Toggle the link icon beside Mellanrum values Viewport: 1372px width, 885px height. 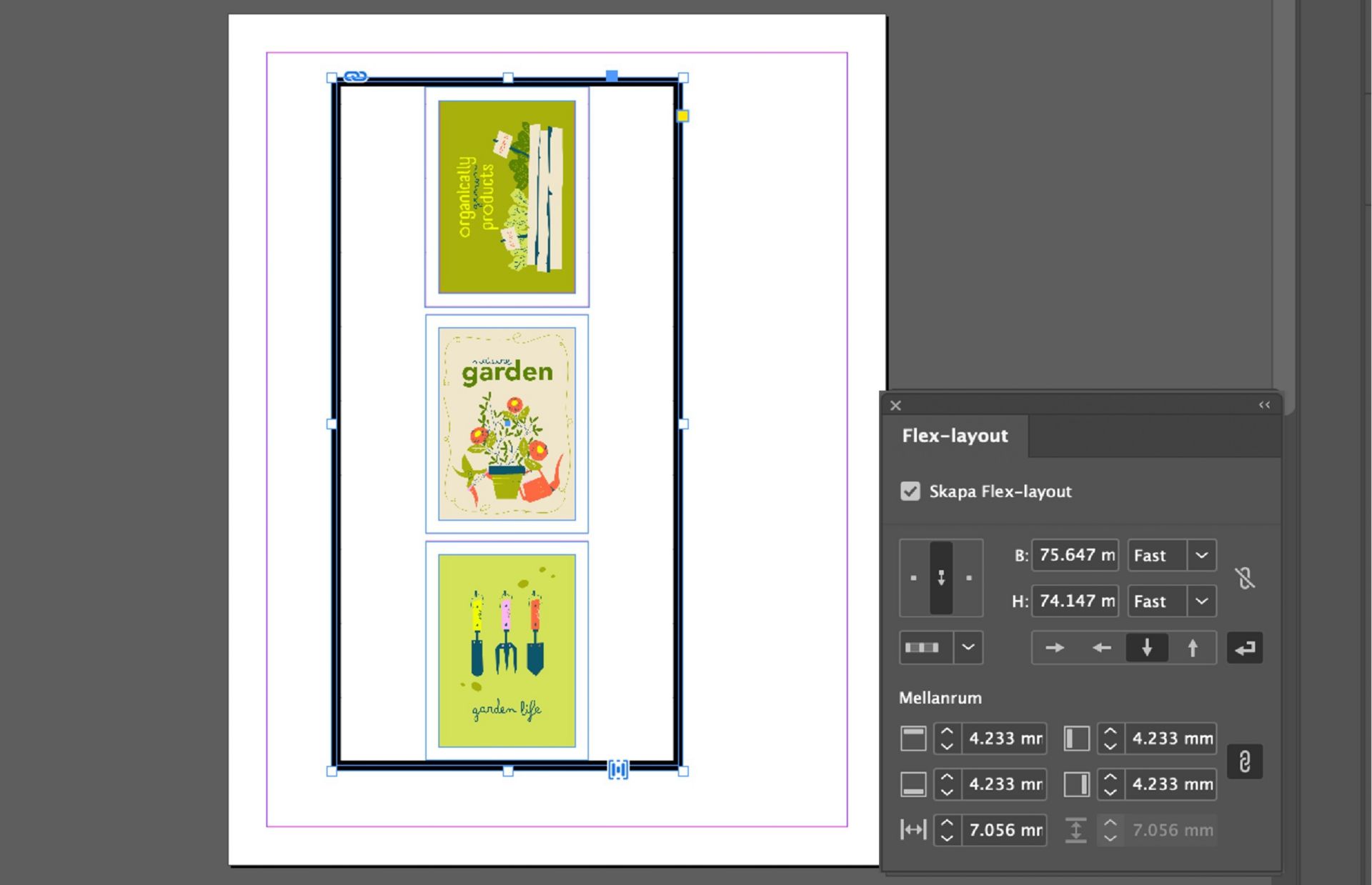(1245, 761)
